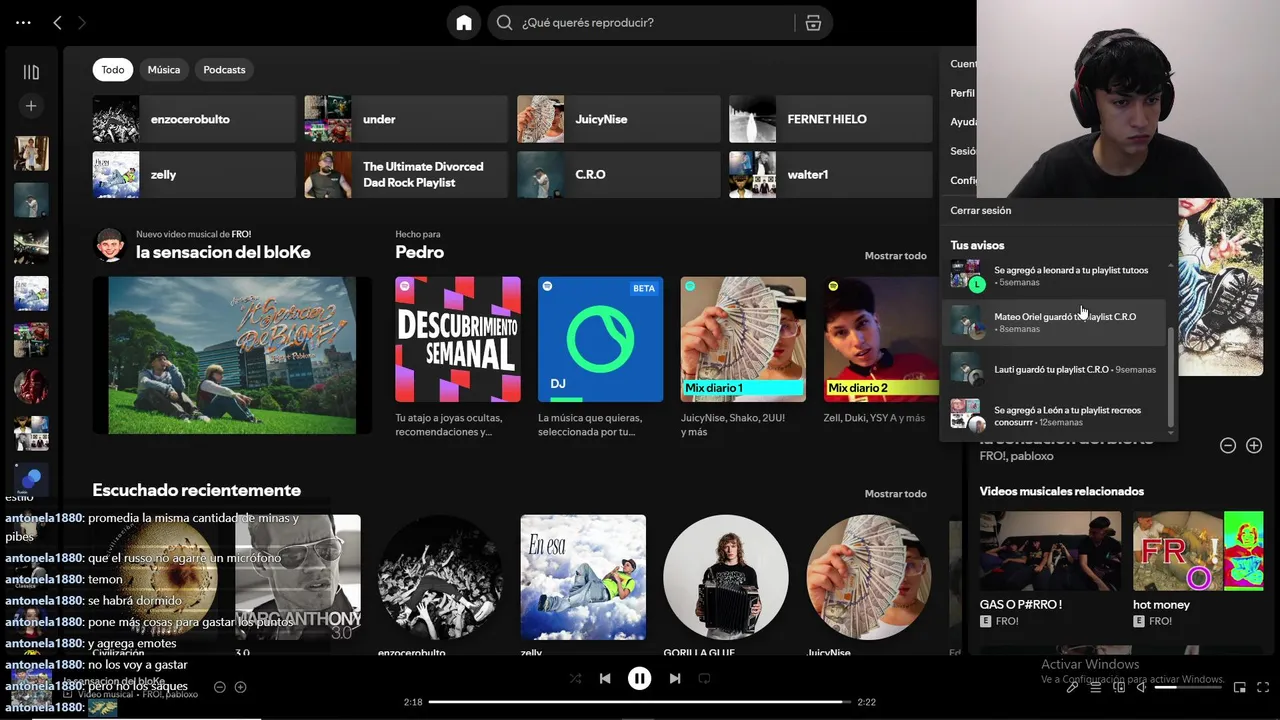1280x720 pixels.
Task: Choose Ayuda in the account menu
Action: tap(964, 122)
